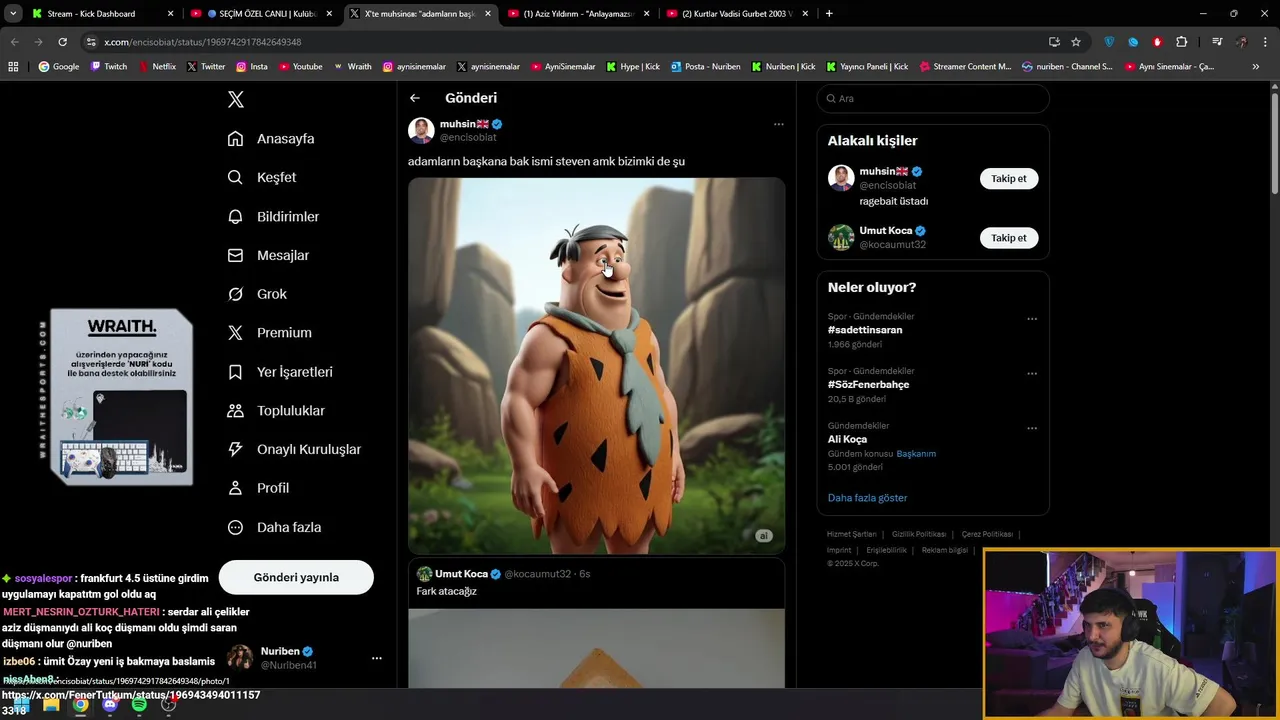1280x720 pixels.
Task: Follow muhsin with Takip et button
Action: click(x=1008, y=178)
